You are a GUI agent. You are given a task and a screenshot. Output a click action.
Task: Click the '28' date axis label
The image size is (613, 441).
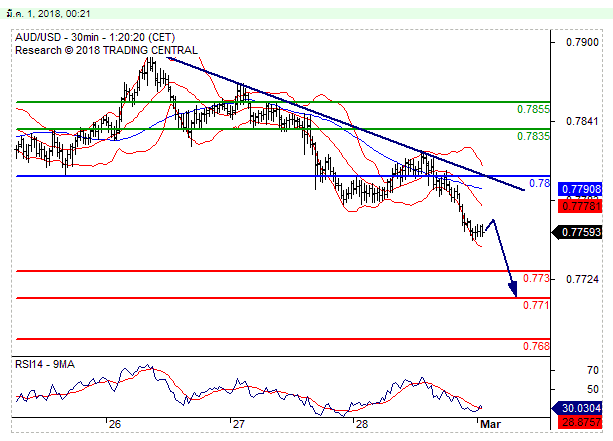click(362, 424)
